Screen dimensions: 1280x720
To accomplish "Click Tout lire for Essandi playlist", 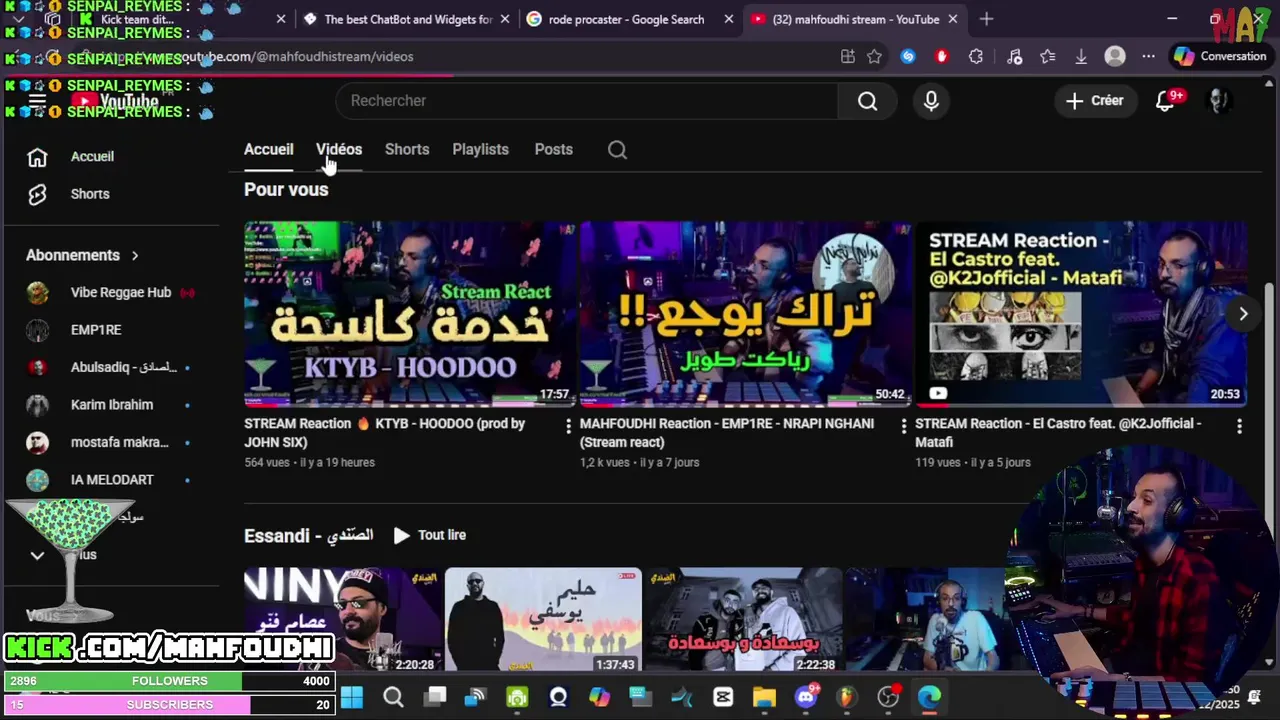I will click(x=430, y=536).
